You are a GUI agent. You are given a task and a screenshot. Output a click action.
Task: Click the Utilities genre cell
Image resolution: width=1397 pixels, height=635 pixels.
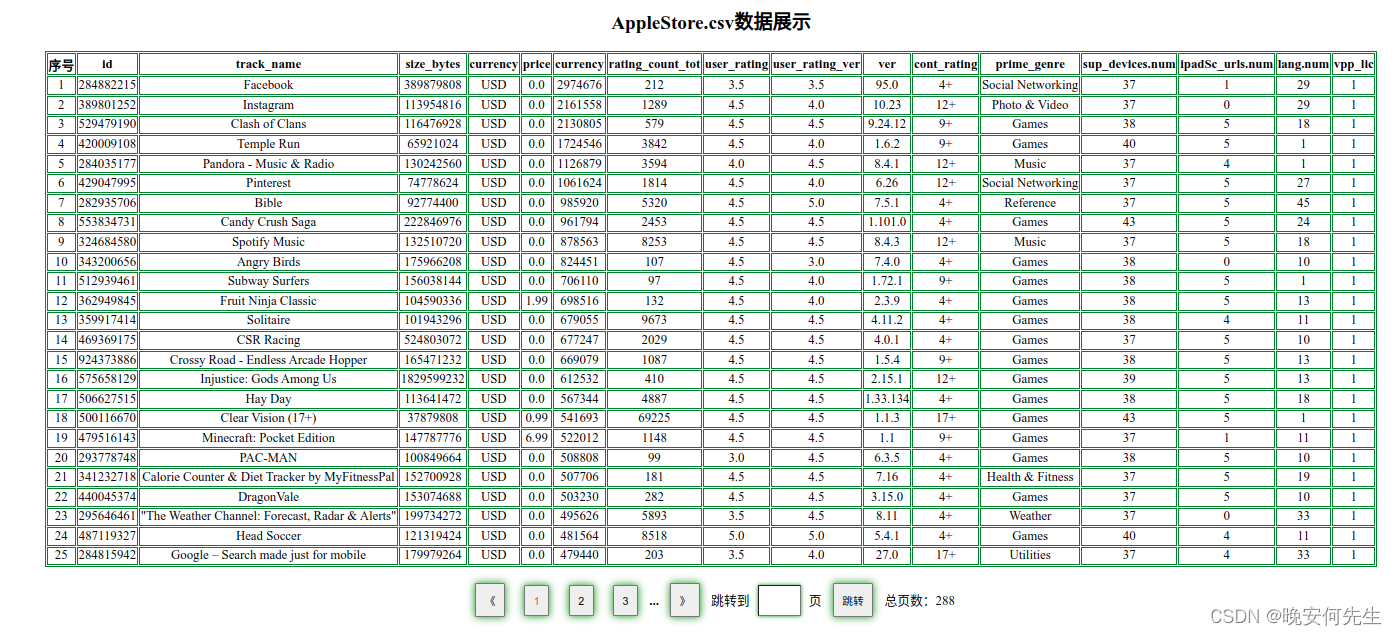[x=1030, y=555]
